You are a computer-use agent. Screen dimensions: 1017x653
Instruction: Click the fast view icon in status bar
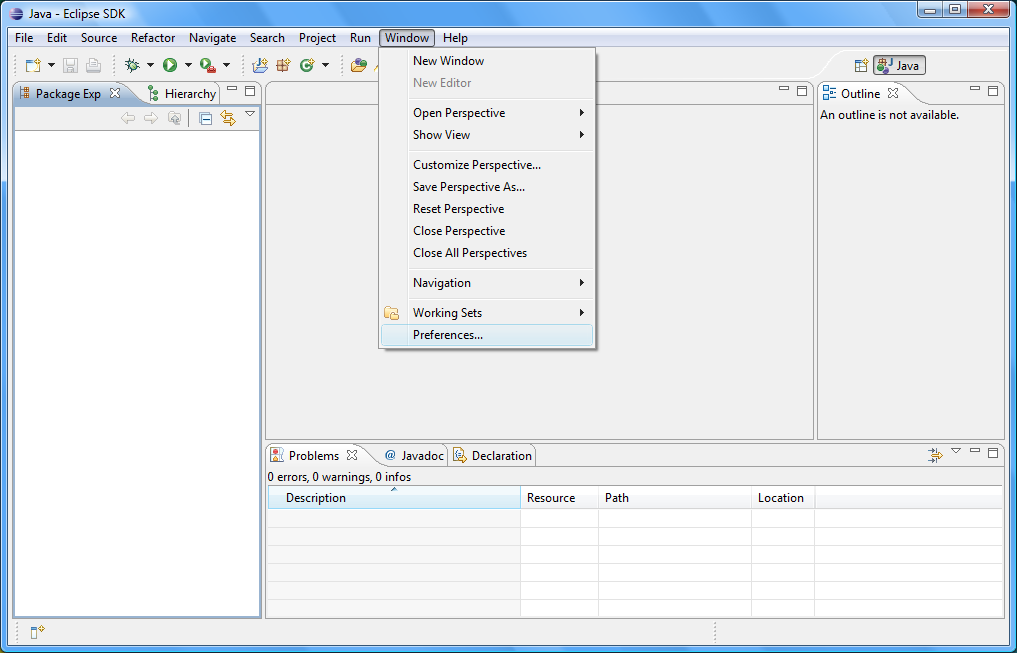click(x=37, y=632)
